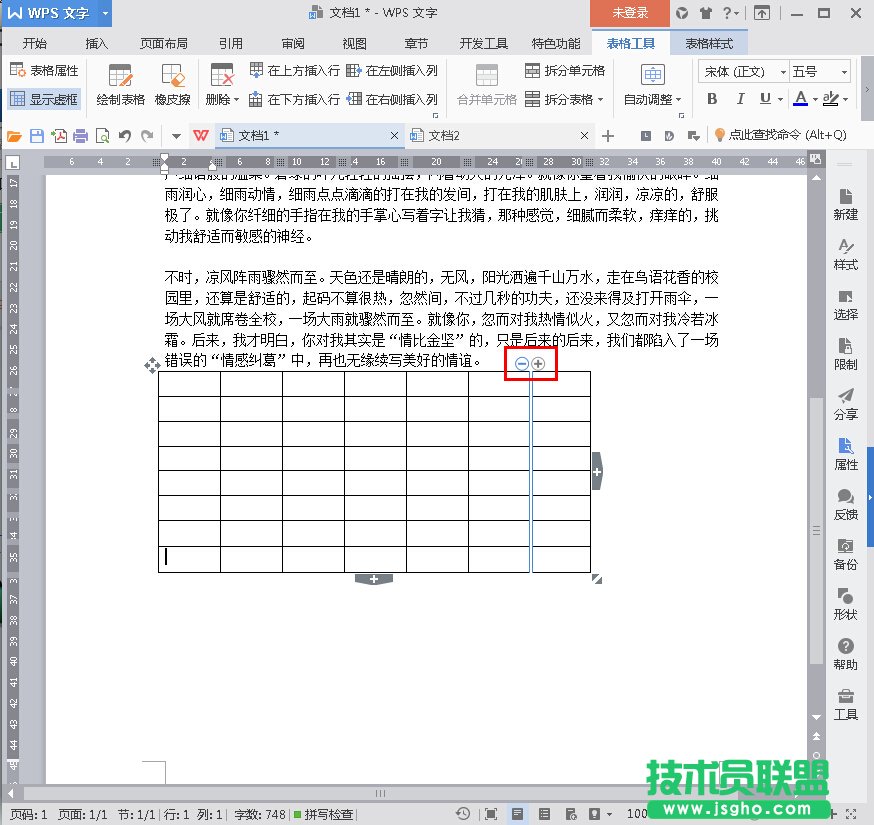Open the 属性 (Properties) sidebar panel
874x825 pixels.
845,453
